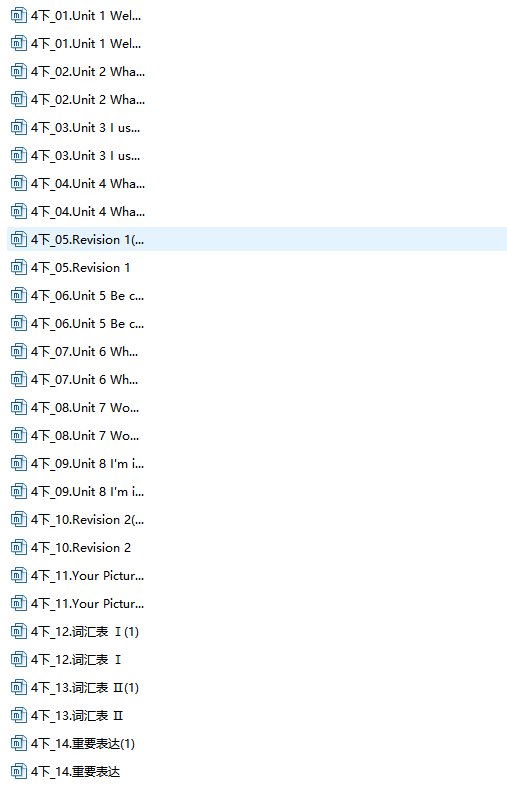This screenshot has height=789, width=507.
Task: Select the file named 4下_14.重要表达(1)
Action: coord(83,743)
